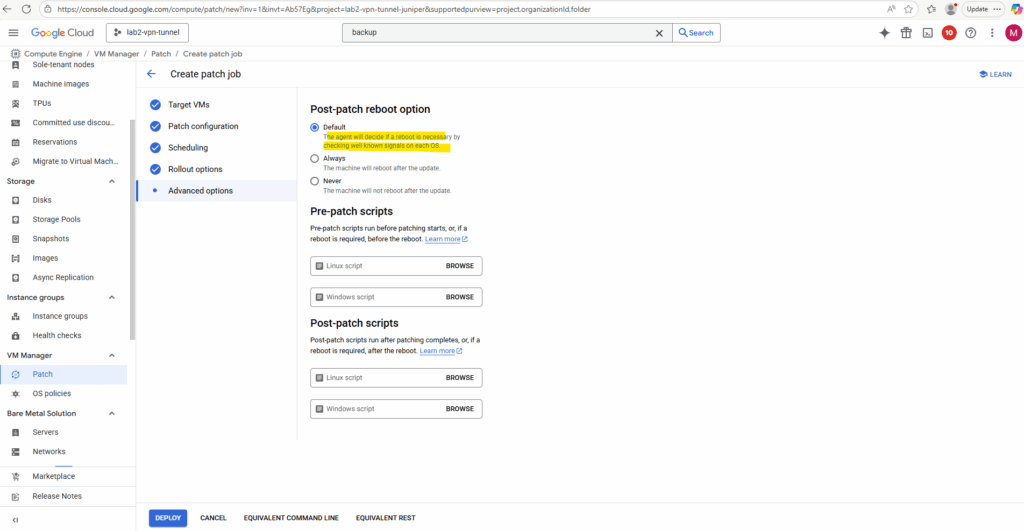Click the sidebar vertical scrollbar
The height and width of the screenshot is (531, 1024).
pyautogui.click(x=133, y=229)
